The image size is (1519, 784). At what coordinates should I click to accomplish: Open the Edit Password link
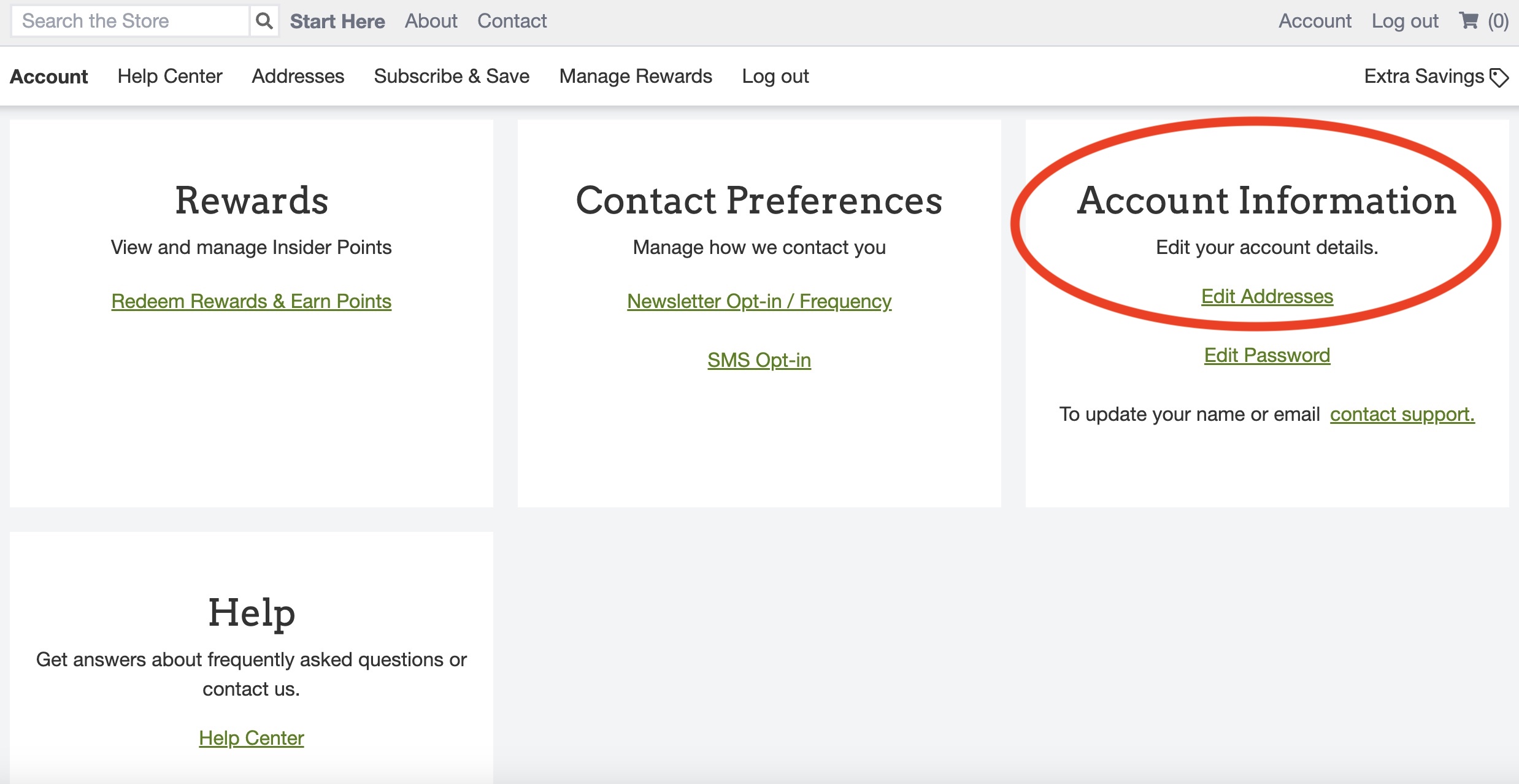[1267, 355]
